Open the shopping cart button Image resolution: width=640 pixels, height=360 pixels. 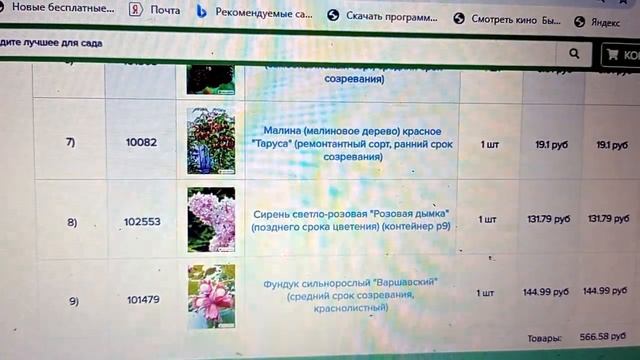pos(621,55)
